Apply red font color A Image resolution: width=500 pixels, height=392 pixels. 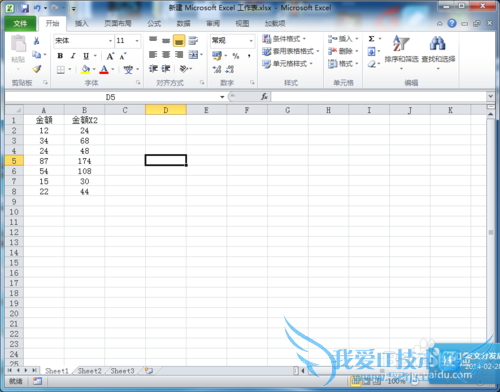click(104, 69)
